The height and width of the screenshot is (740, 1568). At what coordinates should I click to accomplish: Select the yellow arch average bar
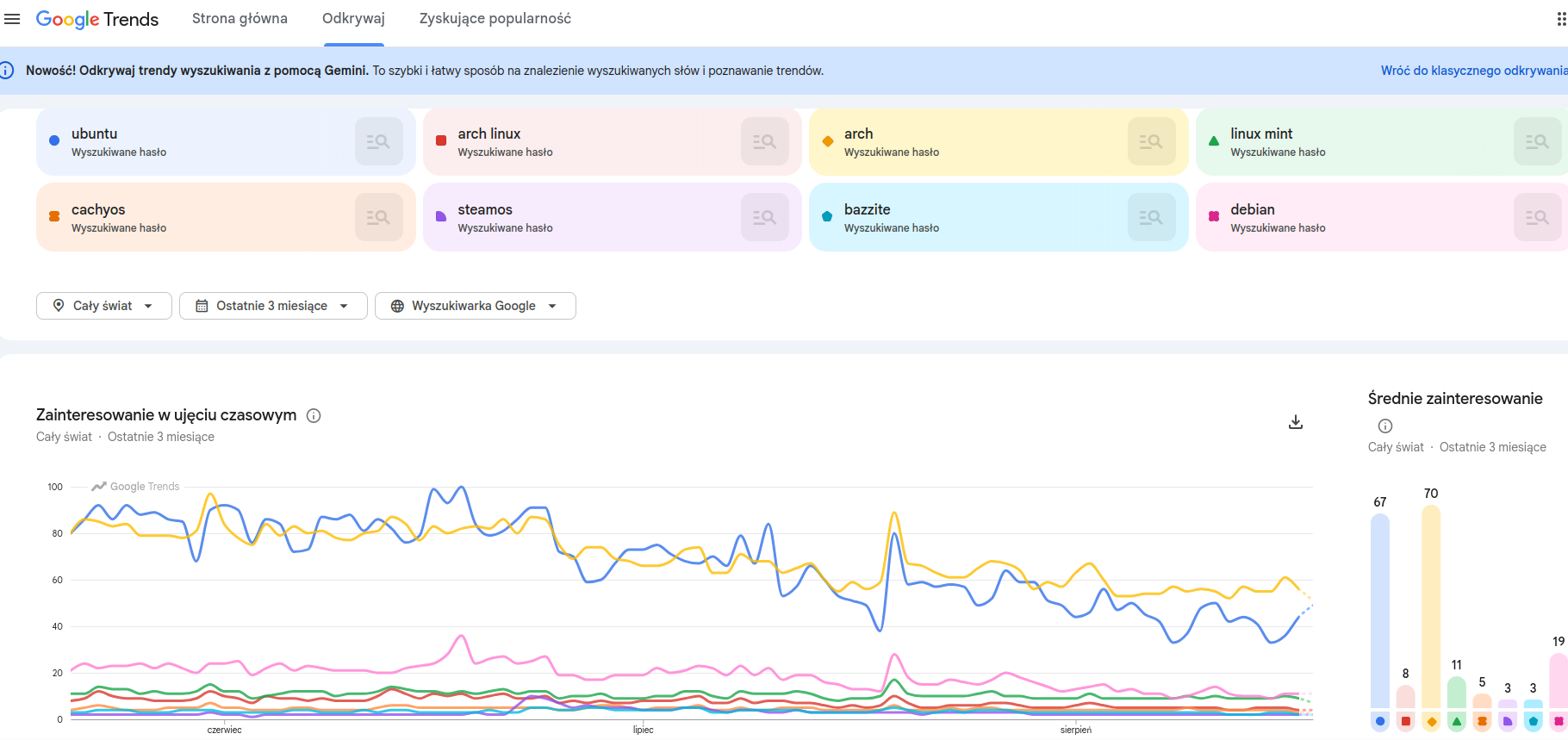pyautogui.click(x=1431, y=607)
